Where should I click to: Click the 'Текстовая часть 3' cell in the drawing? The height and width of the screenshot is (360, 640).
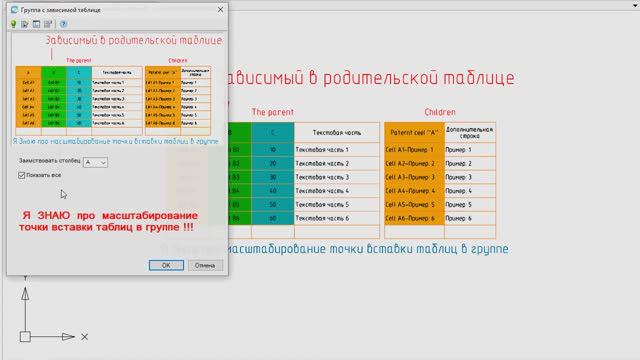337,177
